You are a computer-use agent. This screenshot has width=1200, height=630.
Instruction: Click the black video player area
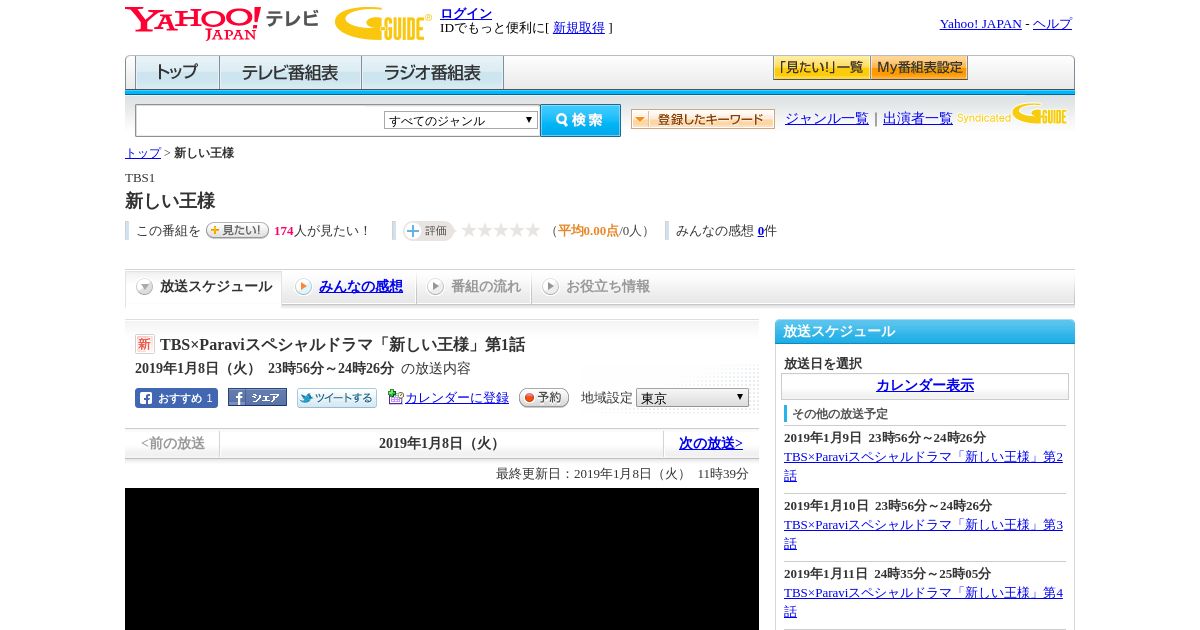[x=442, y=559]
